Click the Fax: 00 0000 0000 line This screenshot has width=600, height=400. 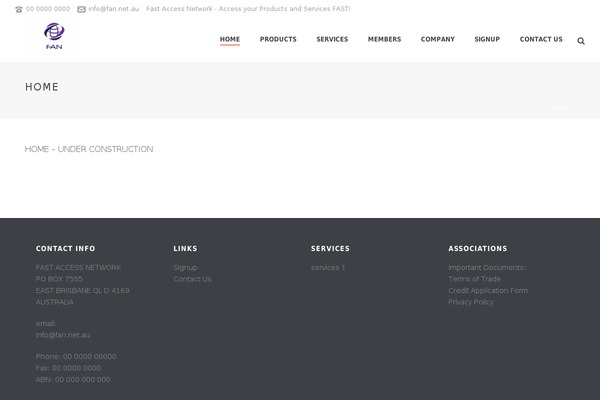click(68, 368)
